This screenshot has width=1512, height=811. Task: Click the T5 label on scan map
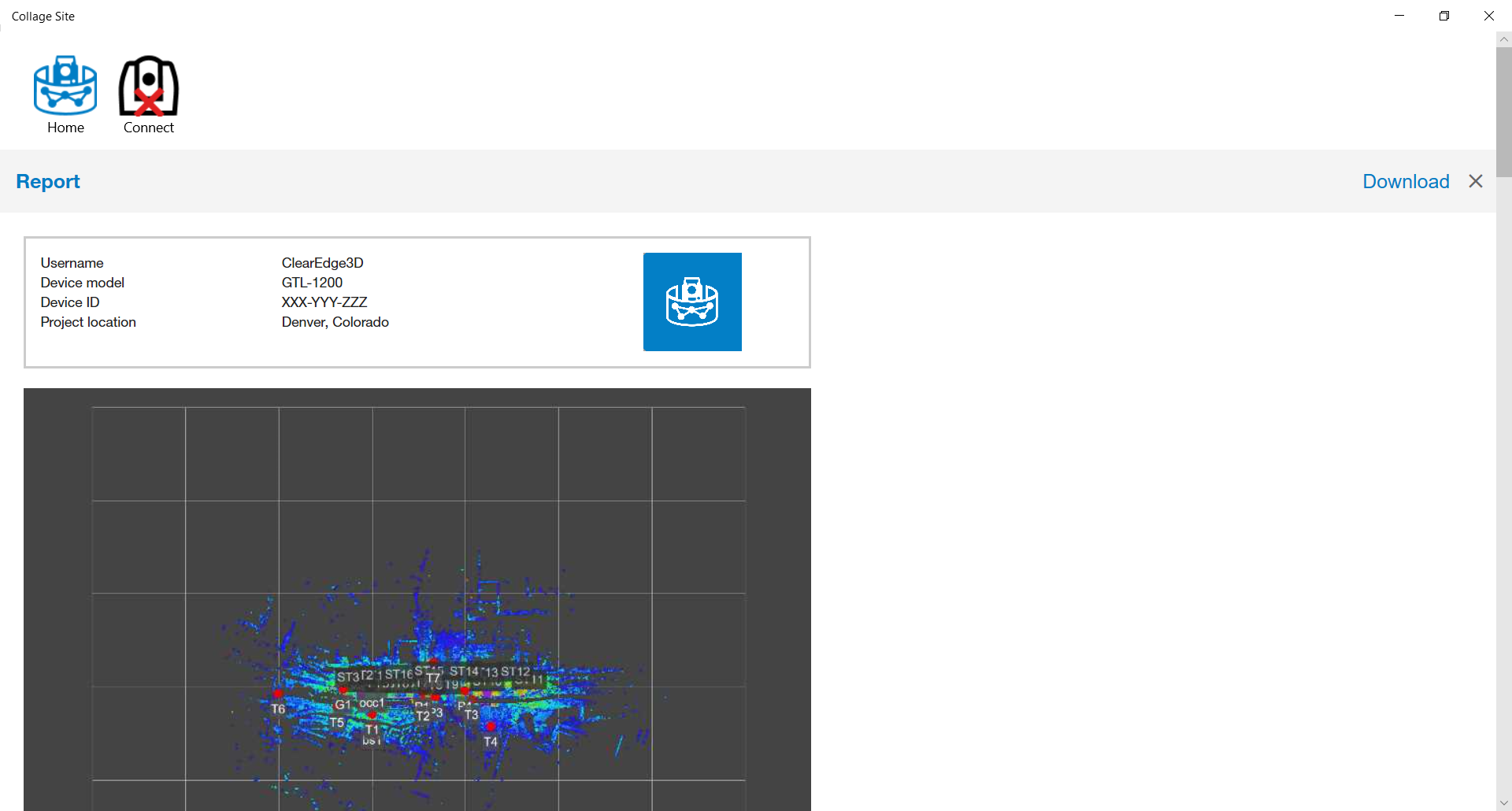(336, 722)
